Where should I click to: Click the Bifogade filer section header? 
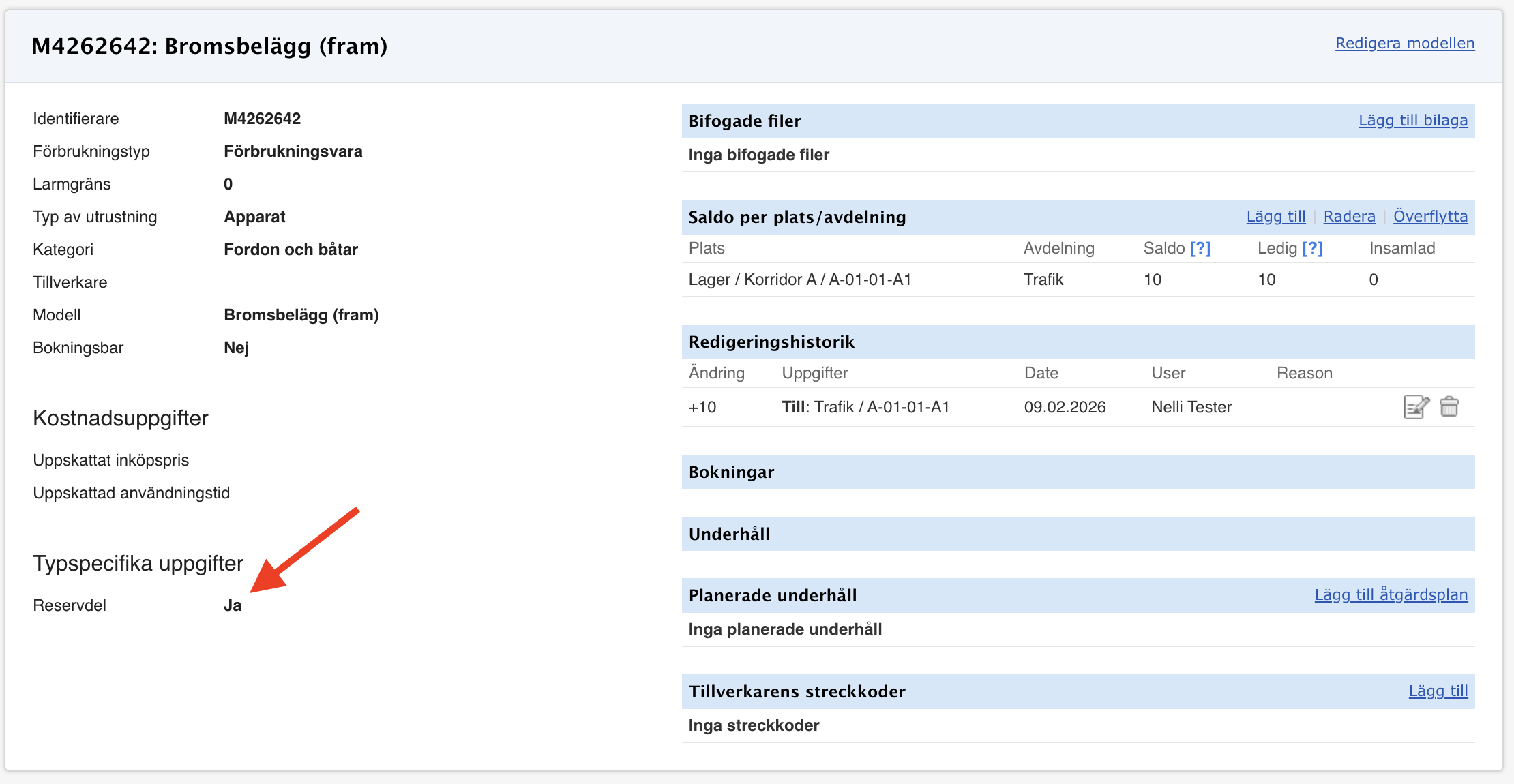coord(745,121)
